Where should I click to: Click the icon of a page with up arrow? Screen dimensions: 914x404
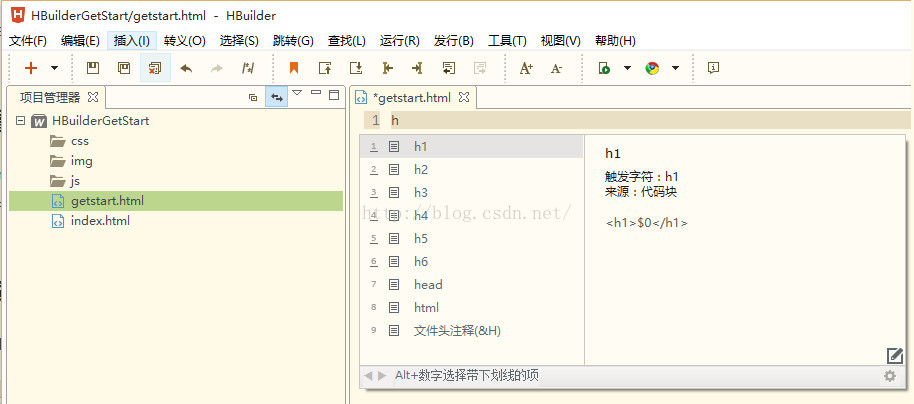pyautogui.click(x=325, y=68)
